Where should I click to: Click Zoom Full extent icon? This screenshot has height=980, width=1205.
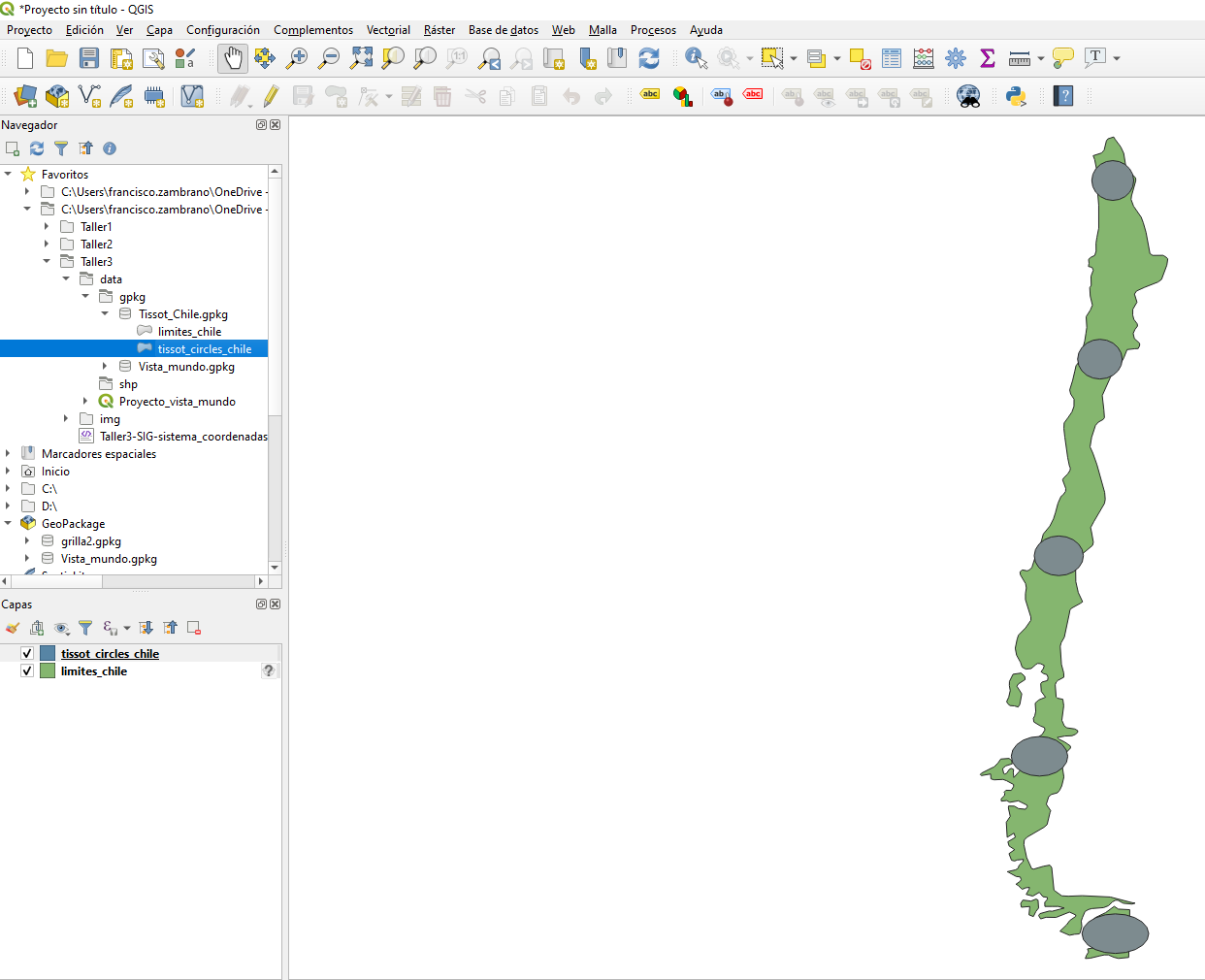pyautogui.click(x=361, y=58)
